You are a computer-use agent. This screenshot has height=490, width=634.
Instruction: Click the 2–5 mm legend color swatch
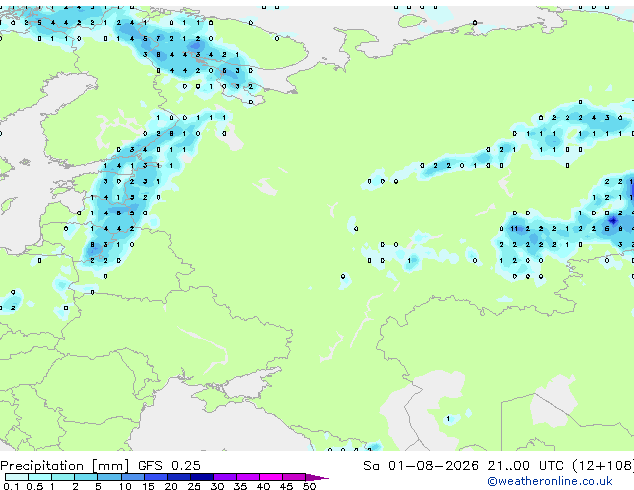tap(87, 477)
